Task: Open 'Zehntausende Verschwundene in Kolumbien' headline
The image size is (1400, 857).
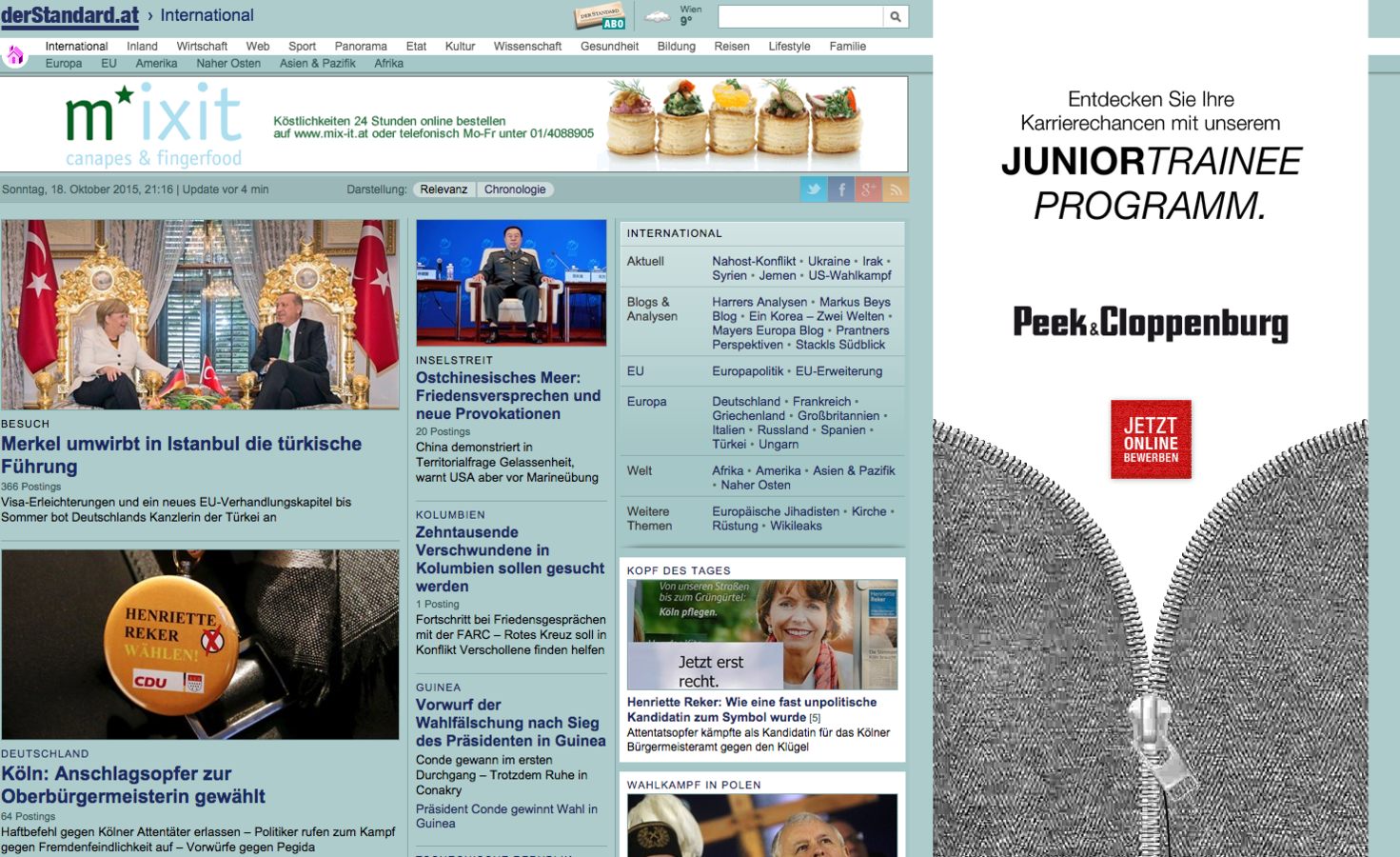Action: [x=510, y=559]
